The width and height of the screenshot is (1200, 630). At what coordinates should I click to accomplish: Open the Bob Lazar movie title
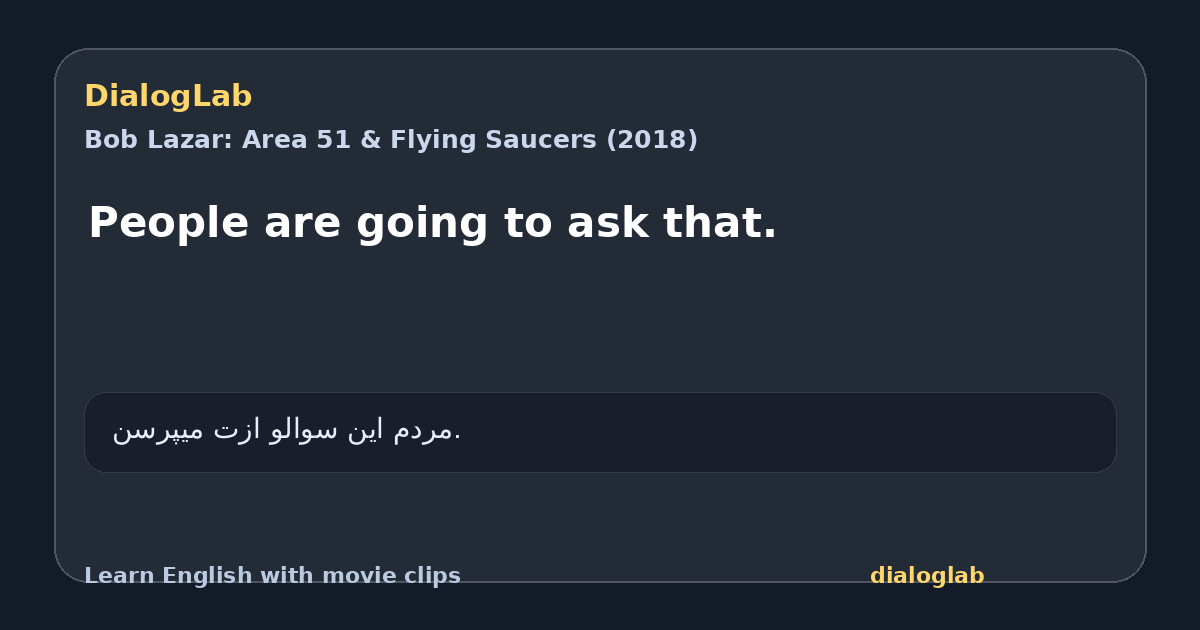391,140
